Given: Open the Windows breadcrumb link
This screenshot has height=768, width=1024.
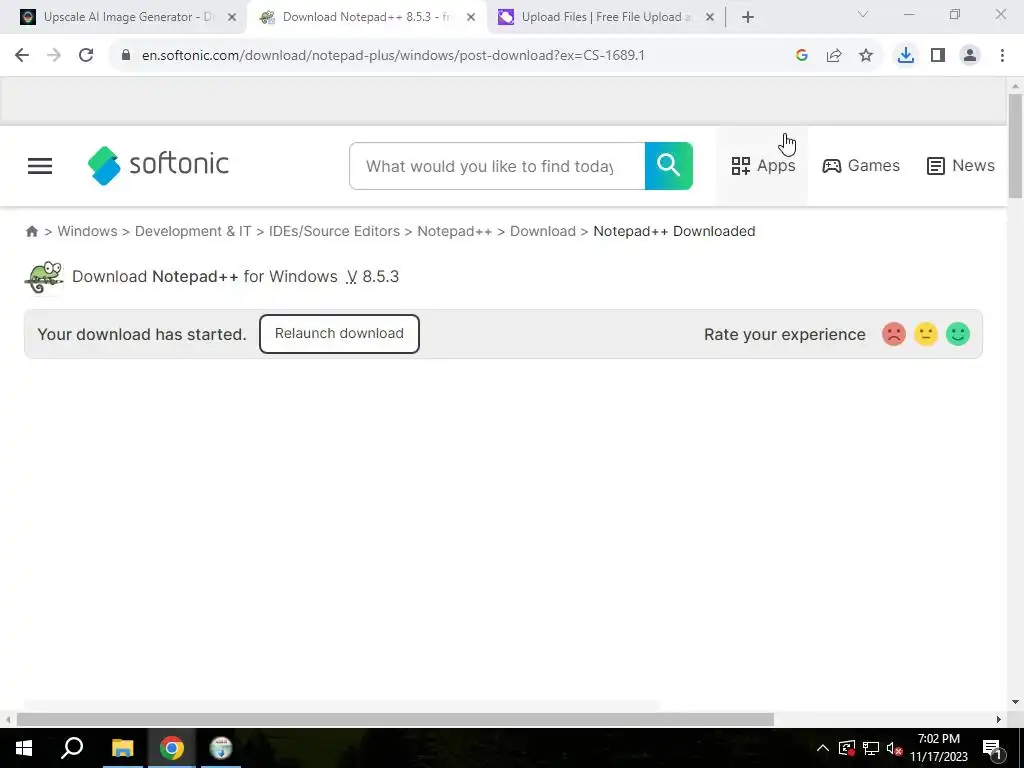Looking at the screenshot, I should click(x=88, y=231).
